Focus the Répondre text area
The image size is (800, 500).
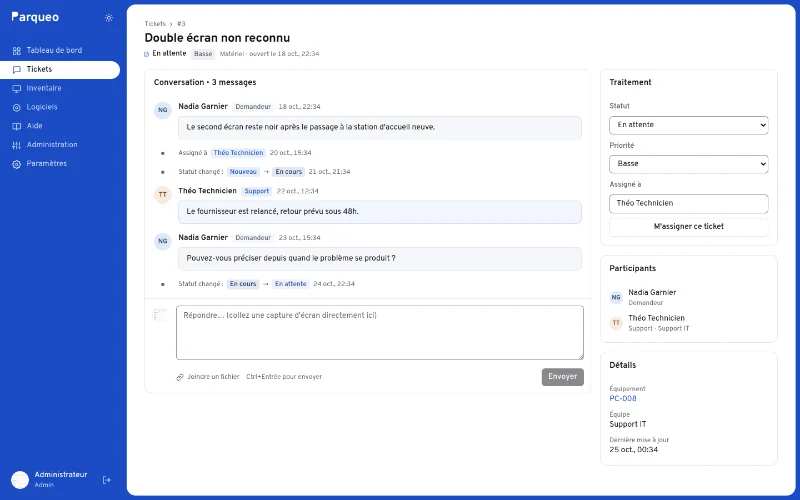(380, 333)
